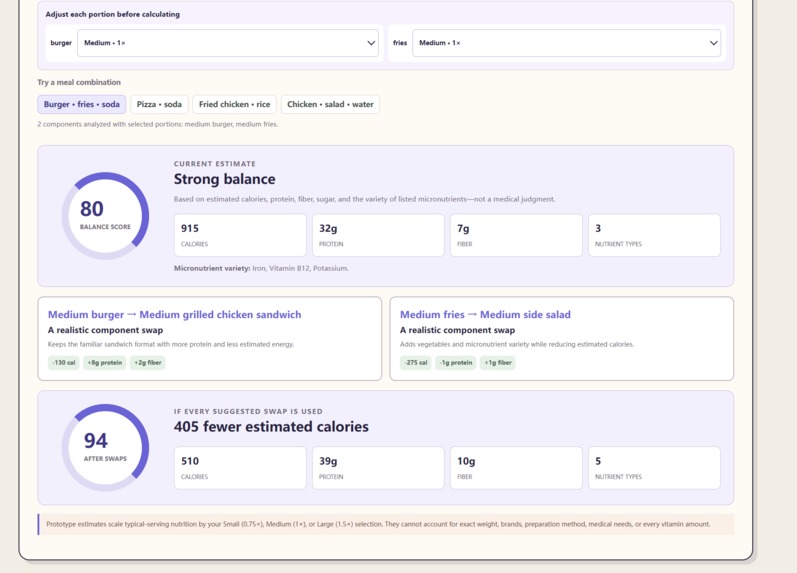
Task: Click the 39g protein after-swap box
Action: 378,468
